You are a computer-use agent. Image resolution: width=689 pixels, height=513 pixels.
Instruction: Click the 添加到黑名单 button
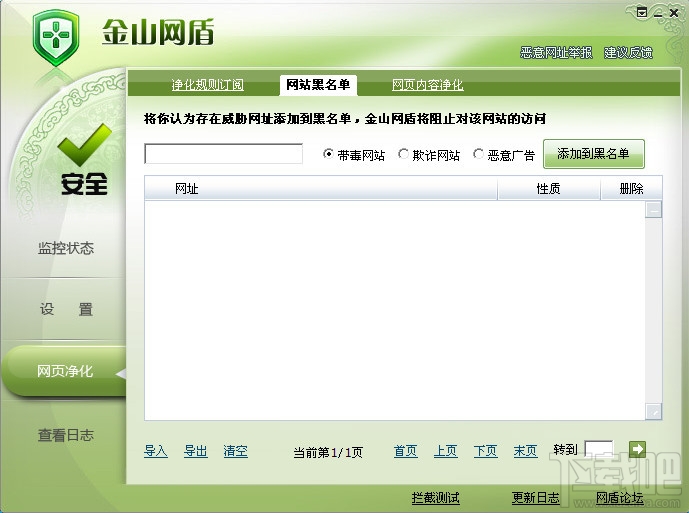tap(594, 154)
